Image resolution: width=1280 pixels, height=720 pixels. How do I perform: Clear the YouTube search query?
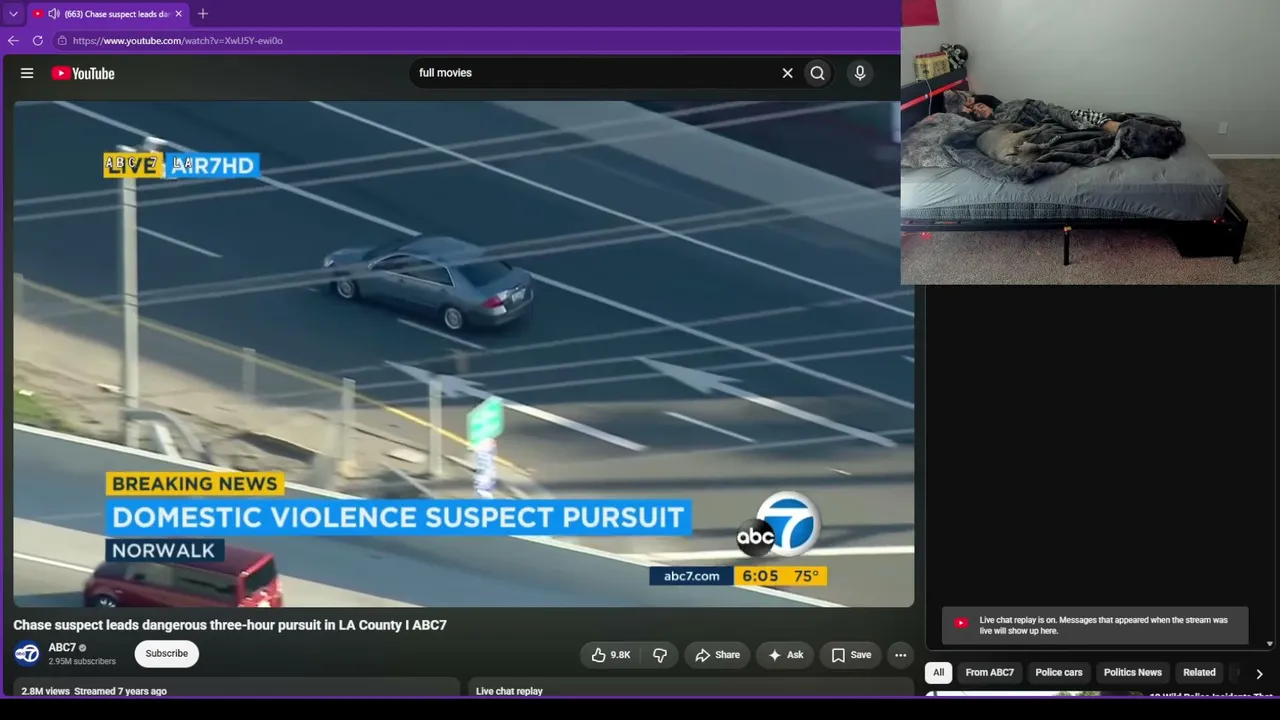787,73
